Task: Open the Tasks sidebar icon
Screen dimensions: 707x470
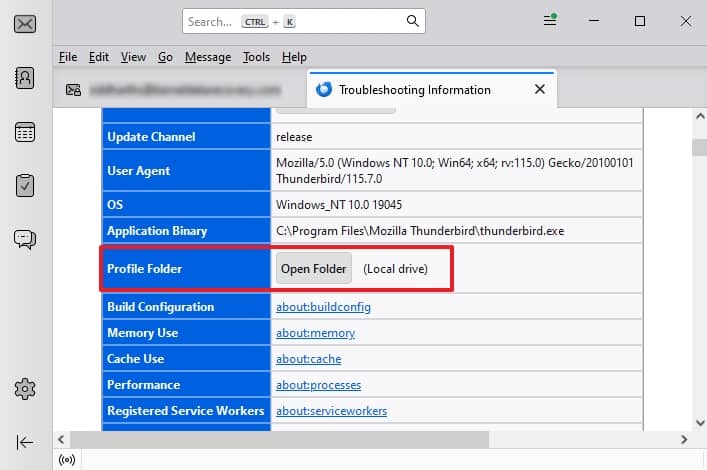Action: [x=25, y=185]
